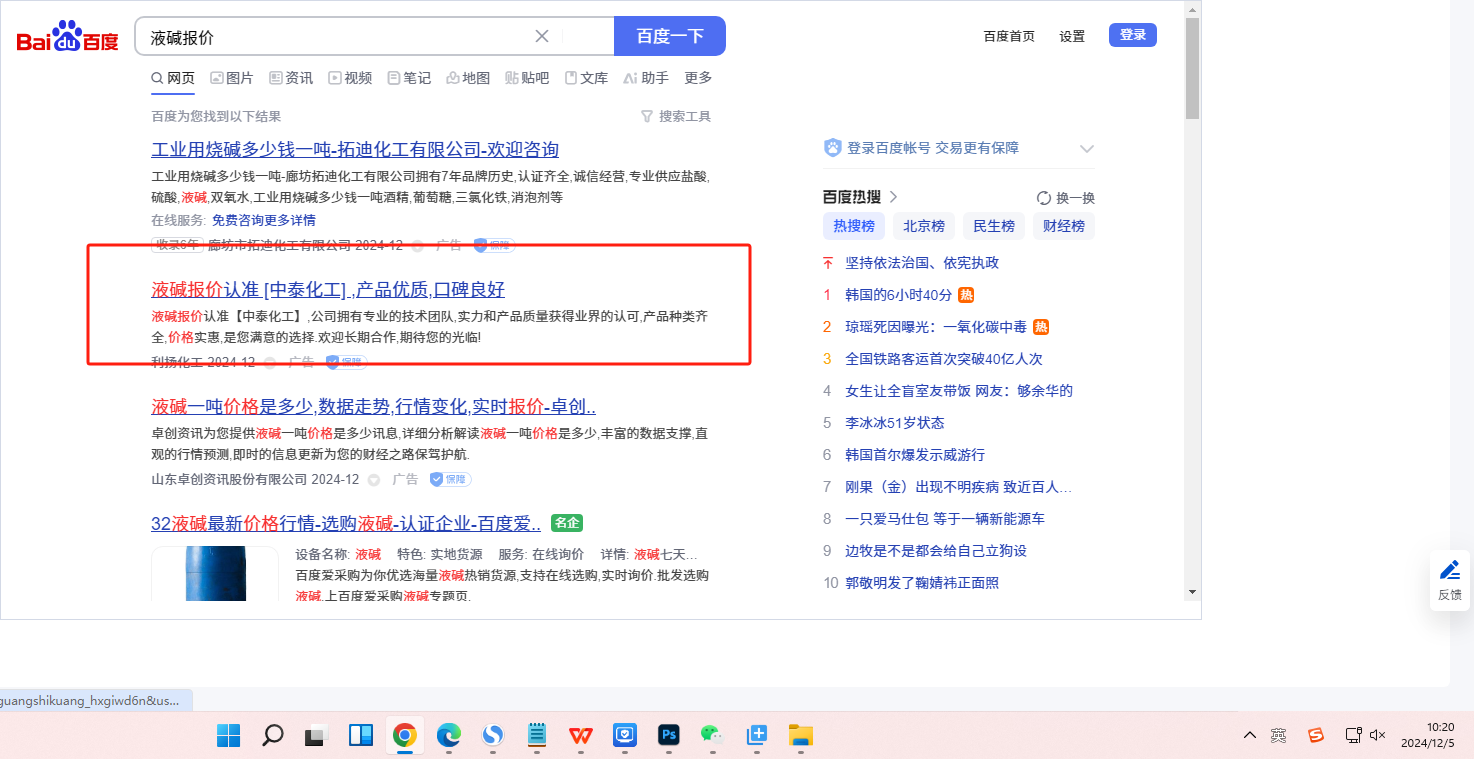Launch WPS Office from the taskbar
Image resolution: width=1474 pixels, height=759 pixels.
(581, 736)
